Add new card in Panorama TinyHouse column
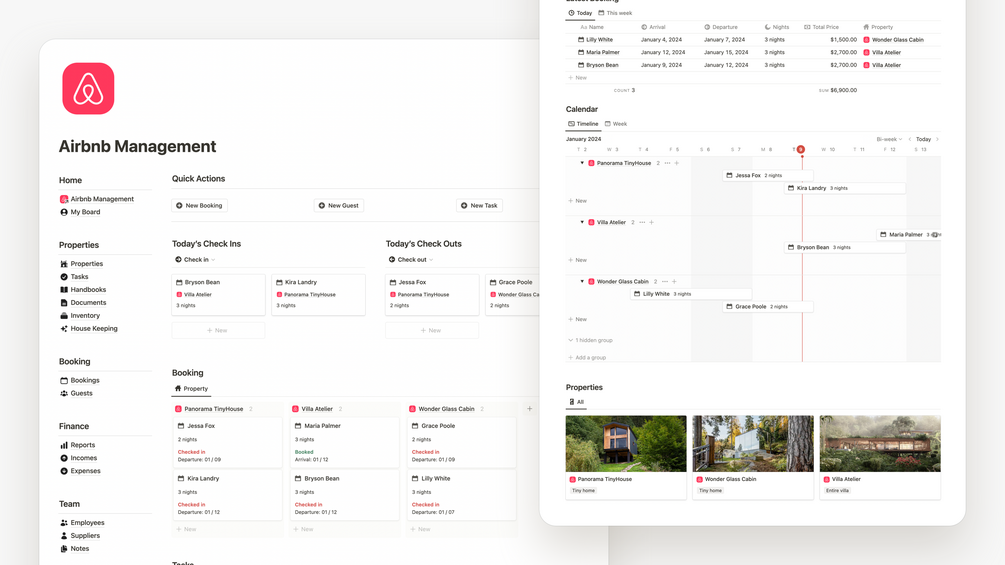This screenshot has height=565, width=1005. (187, 529)
